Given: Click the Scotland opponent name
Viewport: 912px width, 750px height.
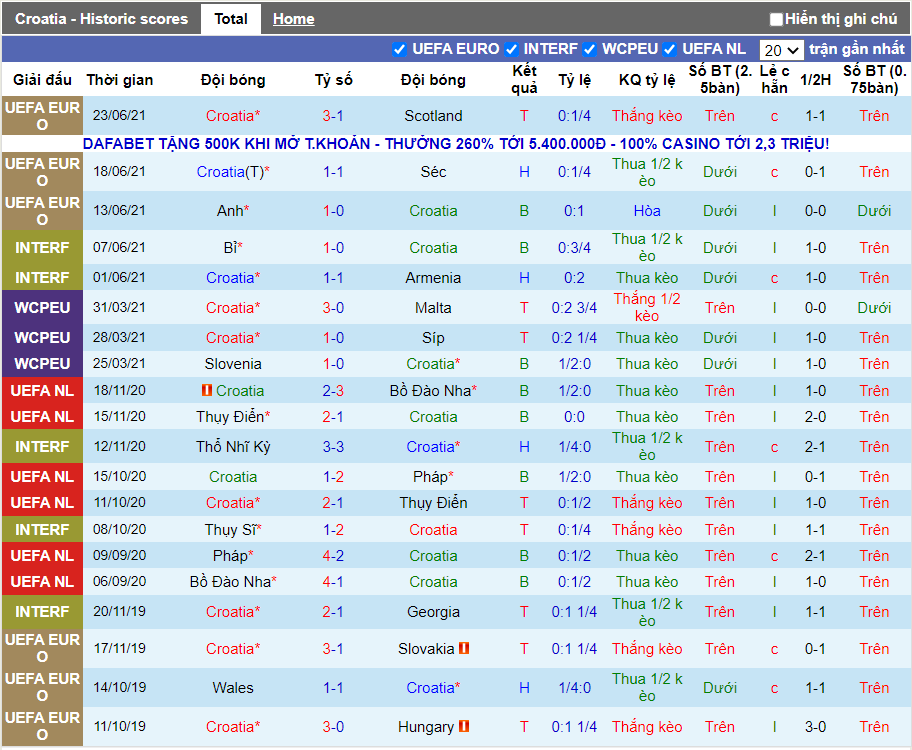Looking at the screenshot, I should tap(433, 116).
